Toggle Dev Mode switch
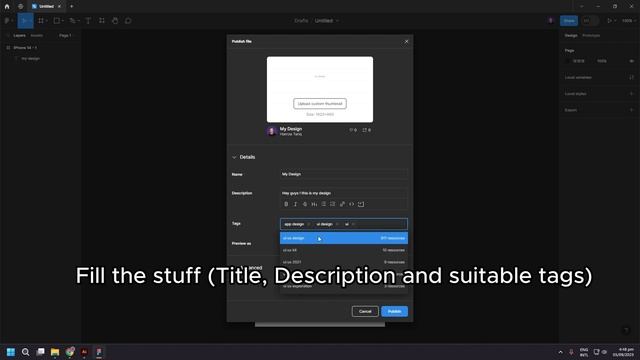The image size is (640, 360). (x=590, y=20)
